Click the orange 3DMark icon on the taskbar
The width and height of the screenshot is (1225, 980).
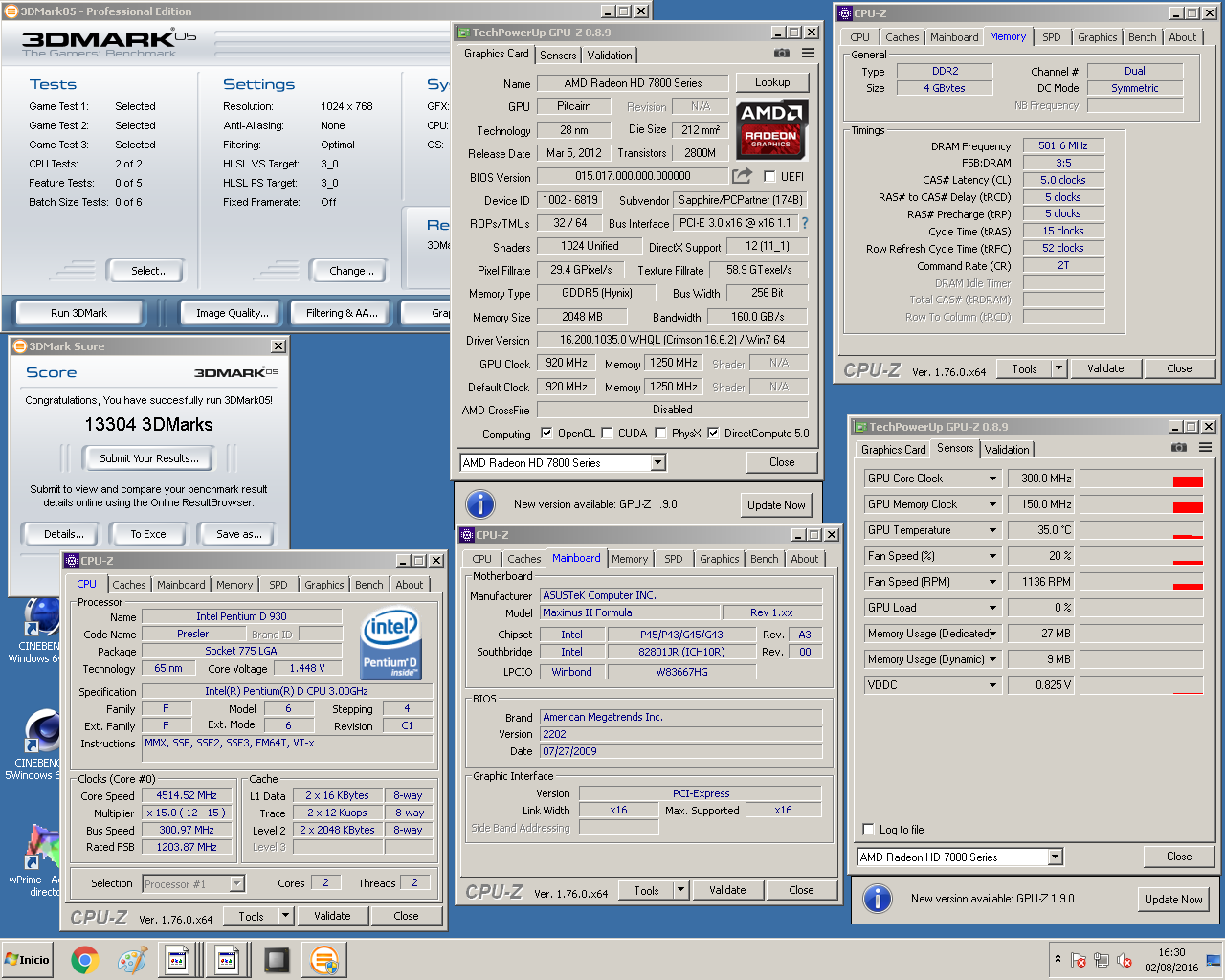pyautogui.click(x=324, y=959)
